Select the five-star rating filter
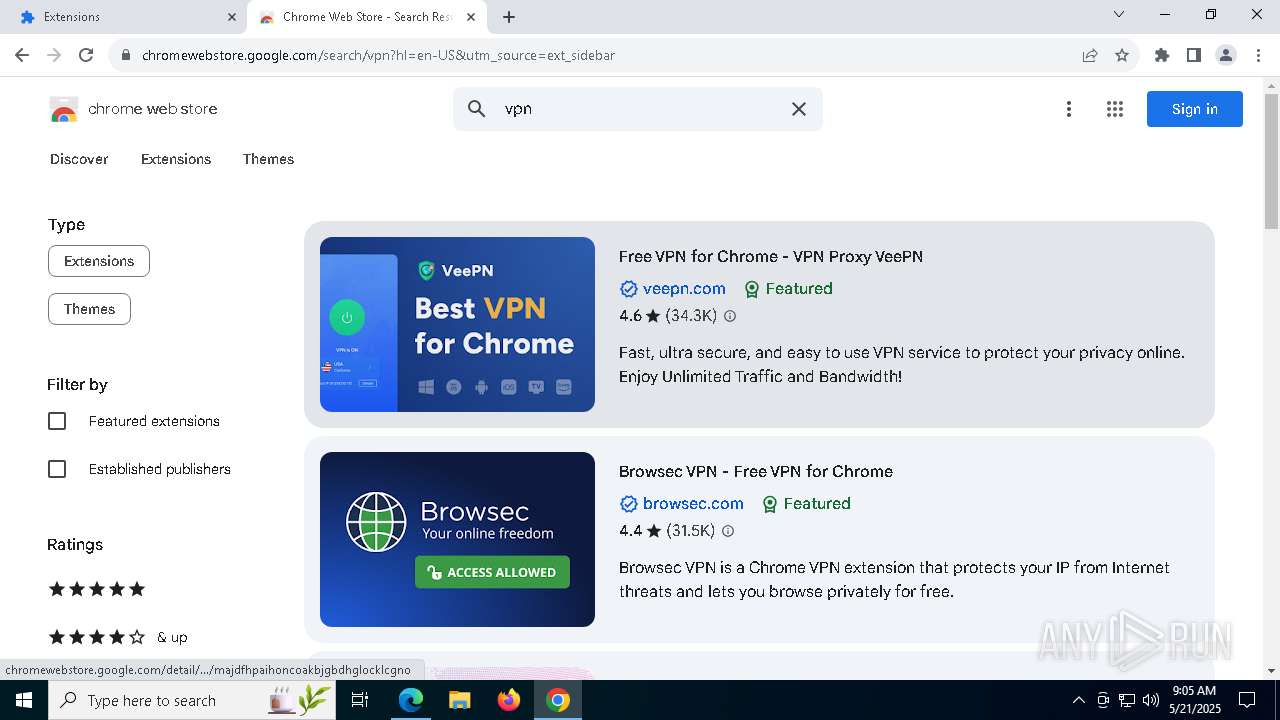Screen dimensions: 1280x720 coord(97,589)
